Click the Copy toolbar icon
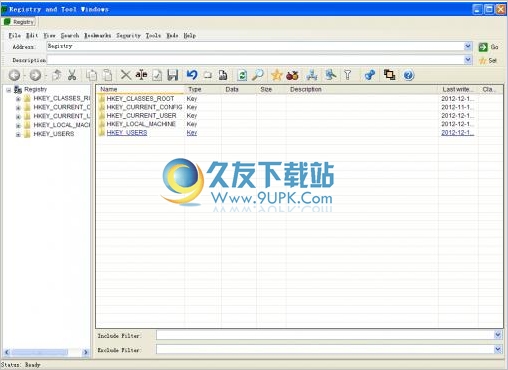The image size is (508, 370). tap(92, 75)
